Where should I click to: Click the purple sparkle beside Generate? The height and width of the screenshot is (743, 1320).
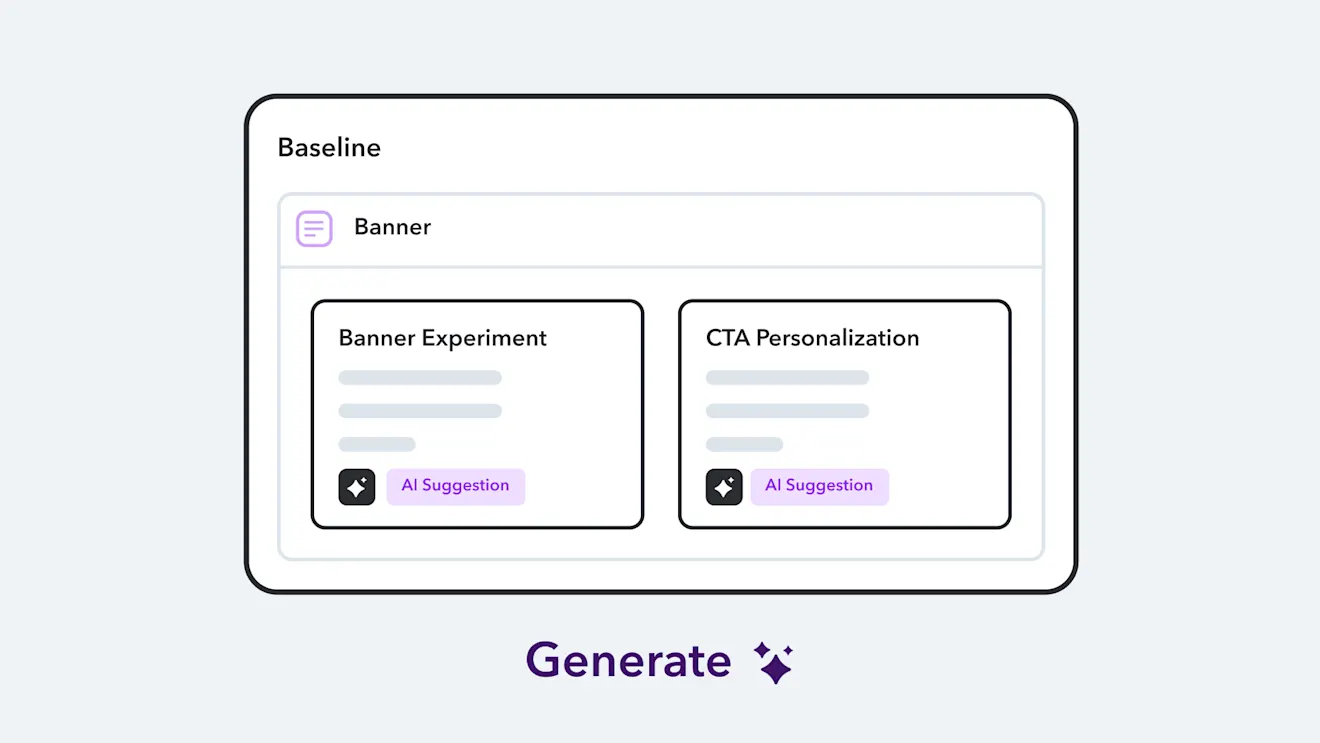point(773,662)
